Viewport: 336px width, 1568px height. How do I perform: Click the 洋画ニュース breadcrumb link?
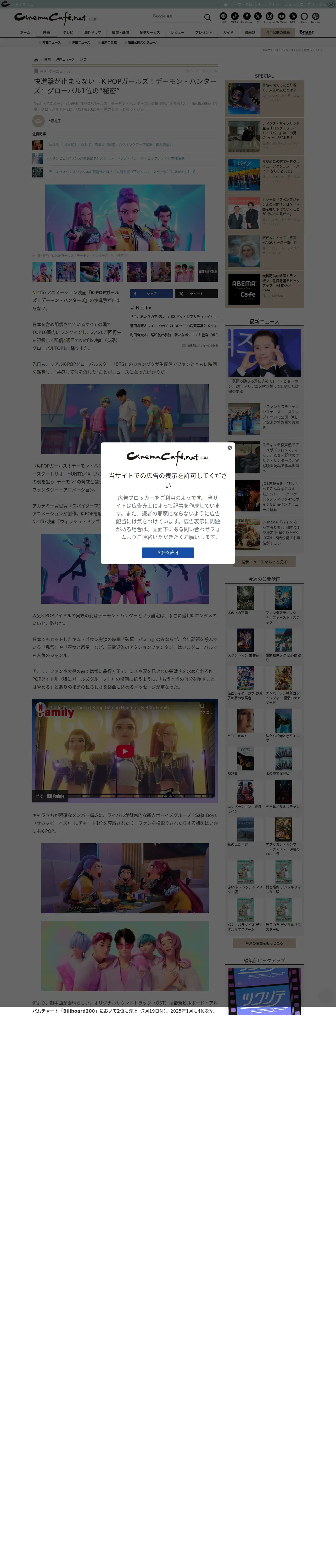pos(65,60)
